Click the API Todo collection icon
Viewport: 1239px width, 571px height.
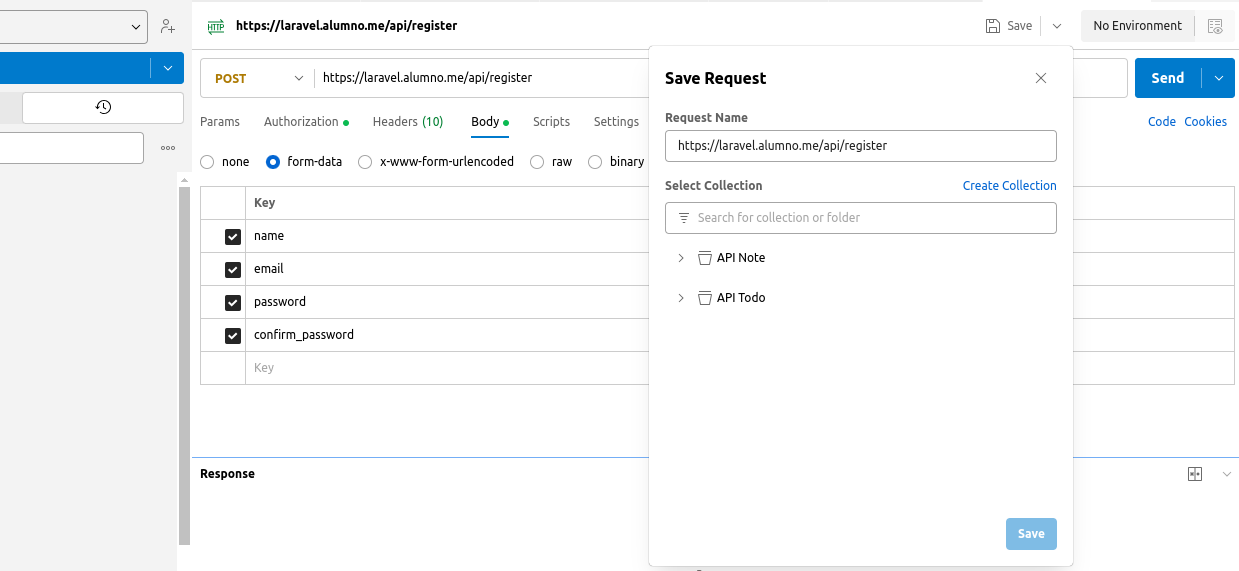704,298
